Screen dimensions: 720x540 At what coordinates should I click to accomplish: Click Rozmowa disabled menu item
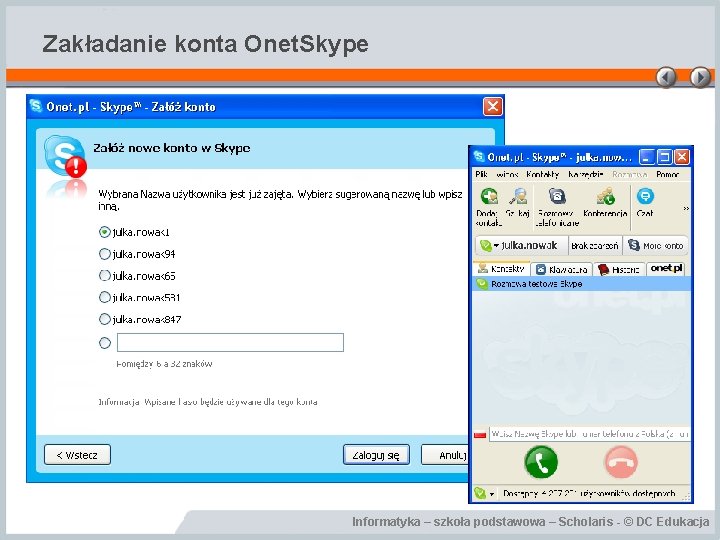point(629,174)
